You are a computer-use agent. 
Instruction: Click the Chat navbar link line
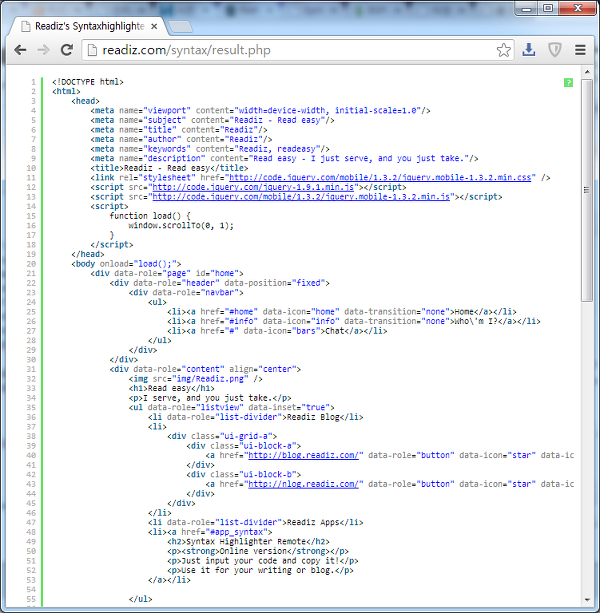click(x=277, y=331)
